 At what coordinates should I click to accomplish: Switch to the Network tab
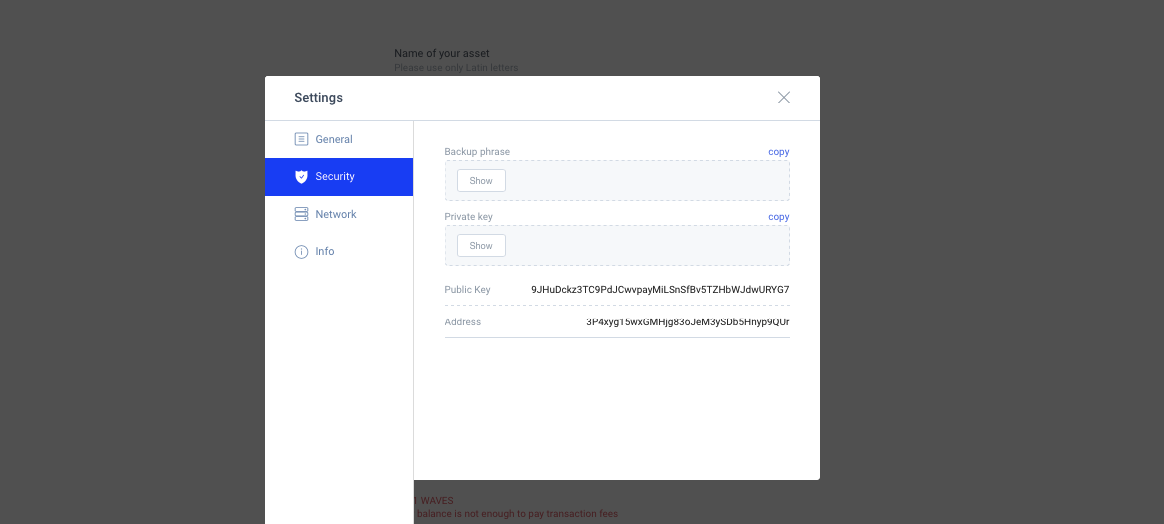[x=339, y=214]
